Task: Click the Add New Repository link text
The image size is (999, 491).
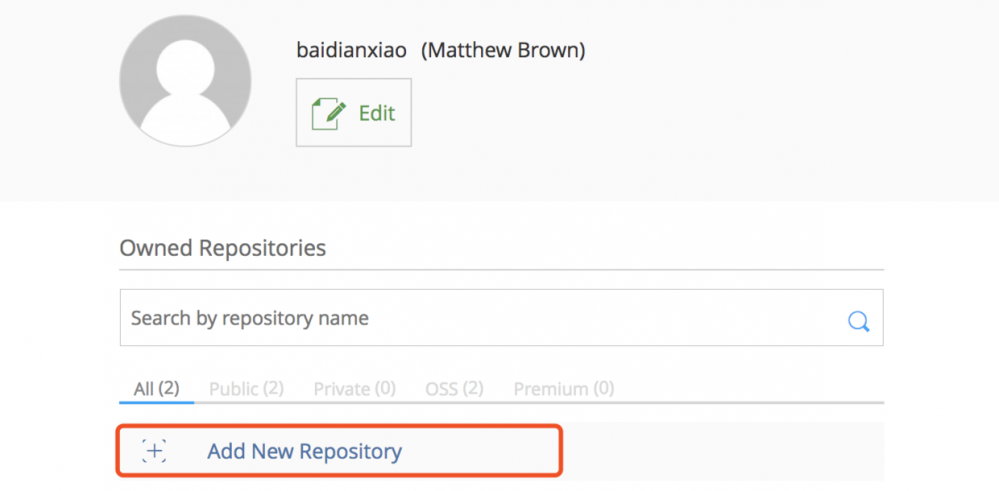Action: point(304,451)
